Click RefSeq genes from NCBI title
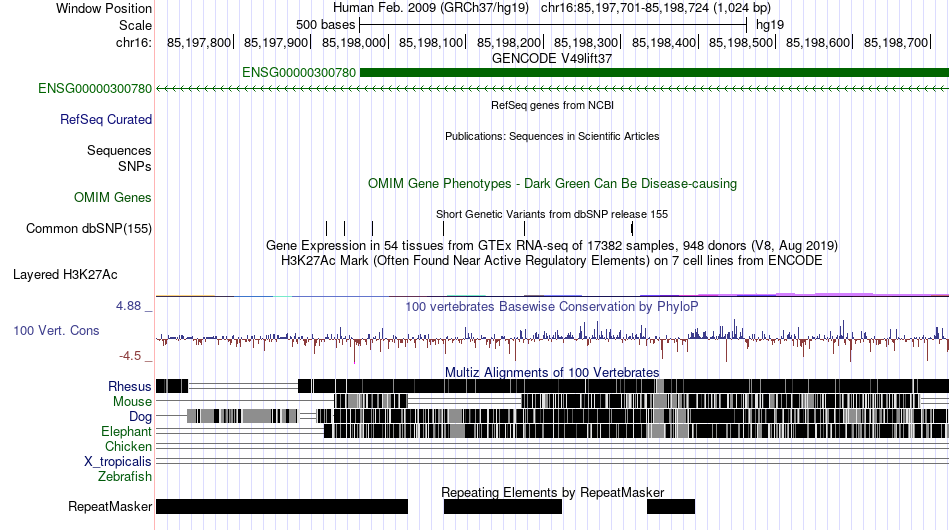 (552, 105)
